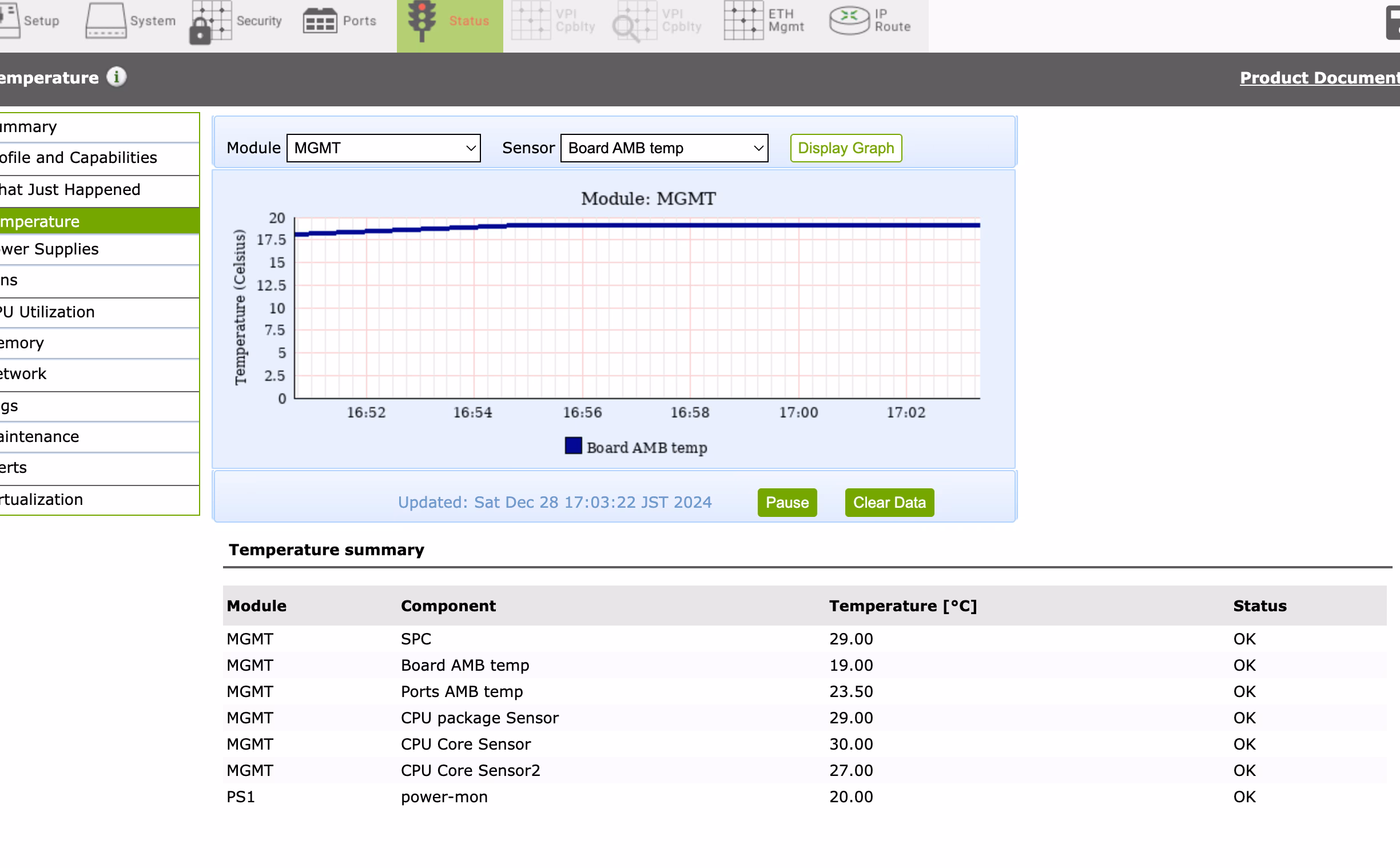Open Alerts in the sidebar
This screenshot has height=868, width=1400.
[100, 468]
